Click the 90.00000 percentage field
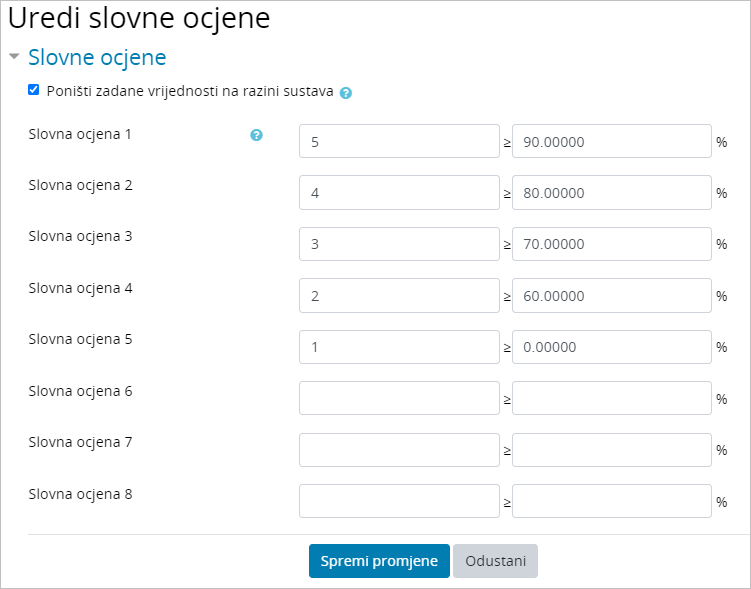The height and width of the screenshot is (589, 751). [611, 142]
